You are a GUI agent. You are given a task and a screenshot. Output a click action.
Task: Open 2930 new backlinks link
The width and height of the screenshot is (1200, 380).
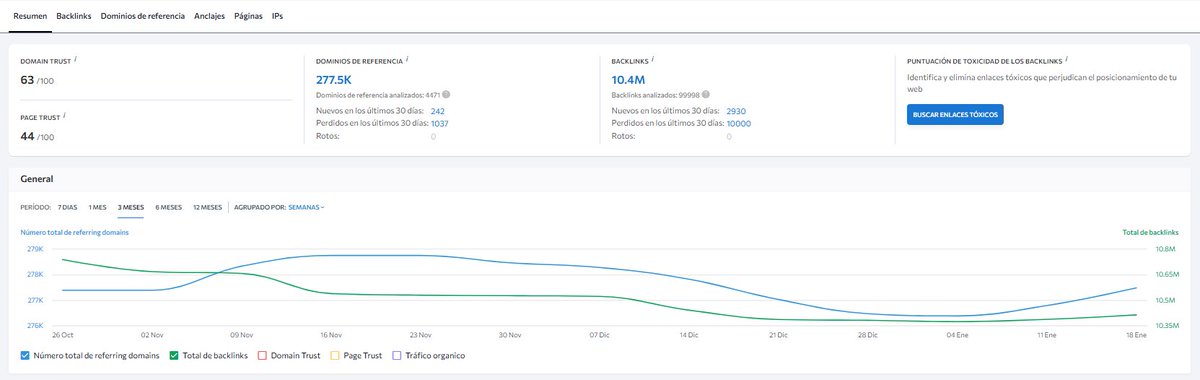(x=736, y=111)
